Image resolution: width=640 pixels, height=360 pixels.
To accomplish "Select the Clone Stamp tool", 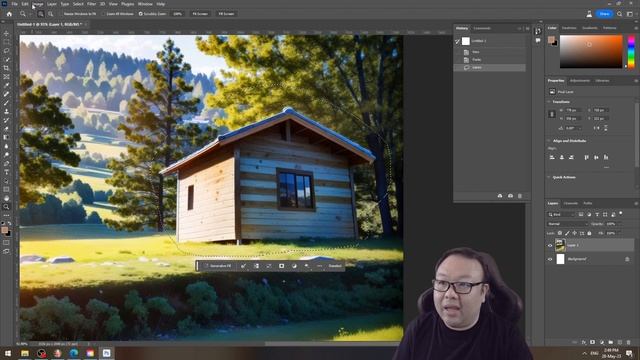I will pos(6,111).
